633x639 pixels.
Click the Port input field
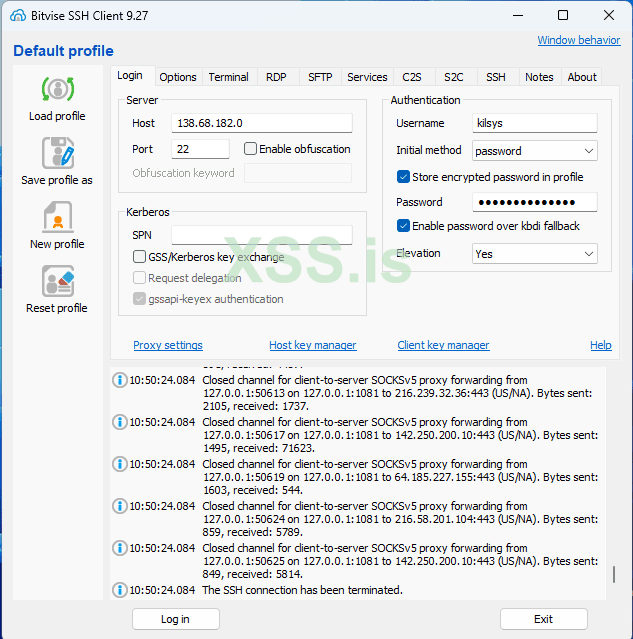(200, 149)
